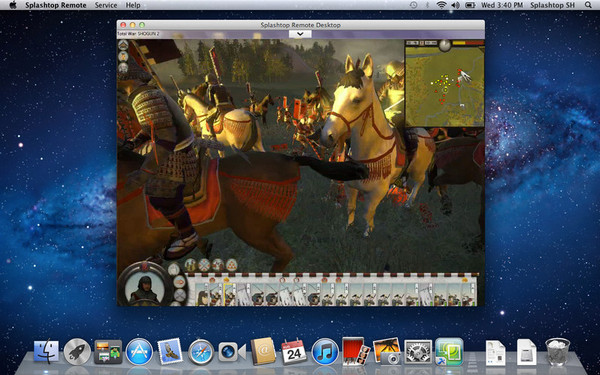Open Launchpad rocket icon in dock
This screenshot has width=600, height=375.
(x=77, y=351)
